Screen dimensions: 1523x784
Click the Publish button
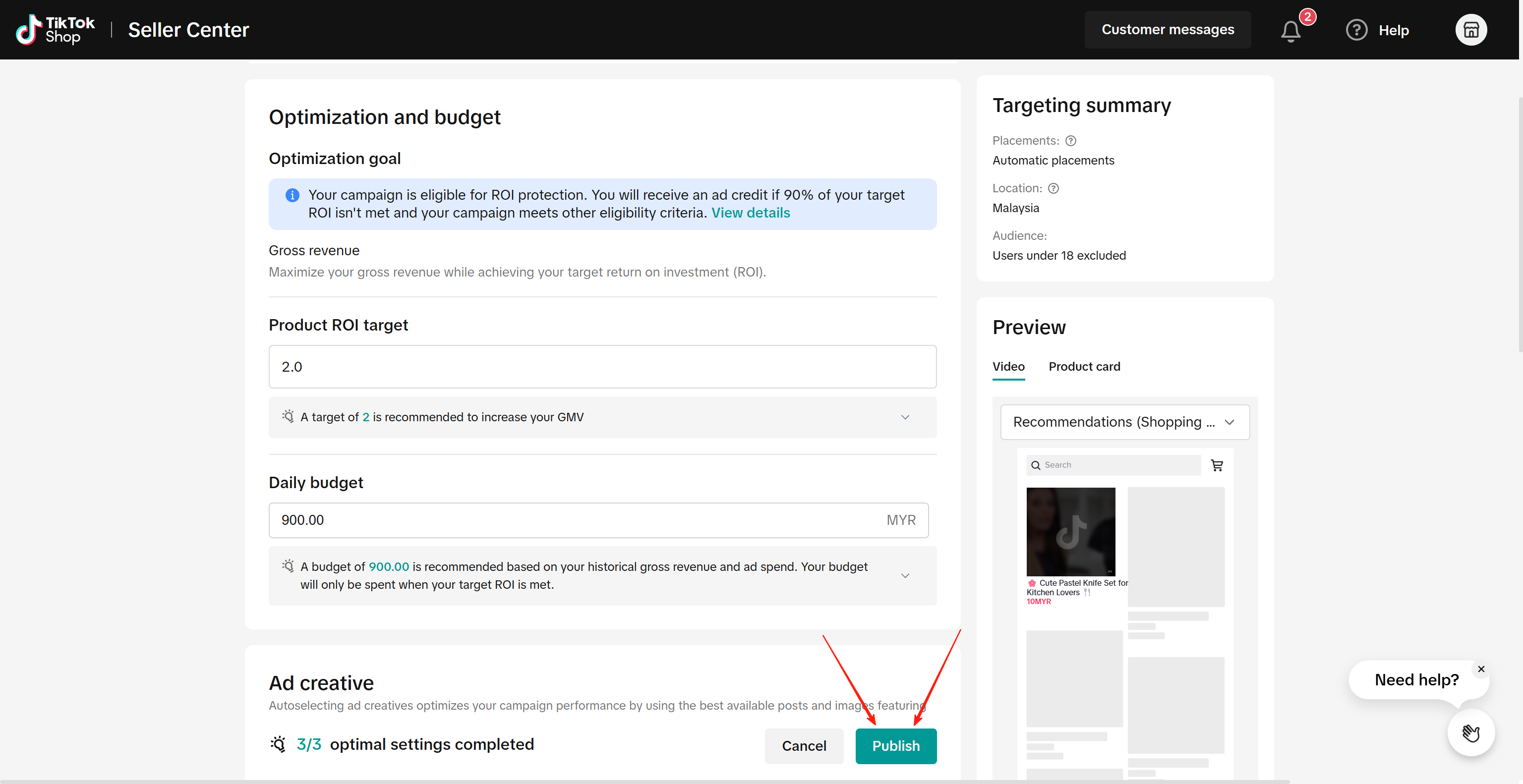click(895, 746)
